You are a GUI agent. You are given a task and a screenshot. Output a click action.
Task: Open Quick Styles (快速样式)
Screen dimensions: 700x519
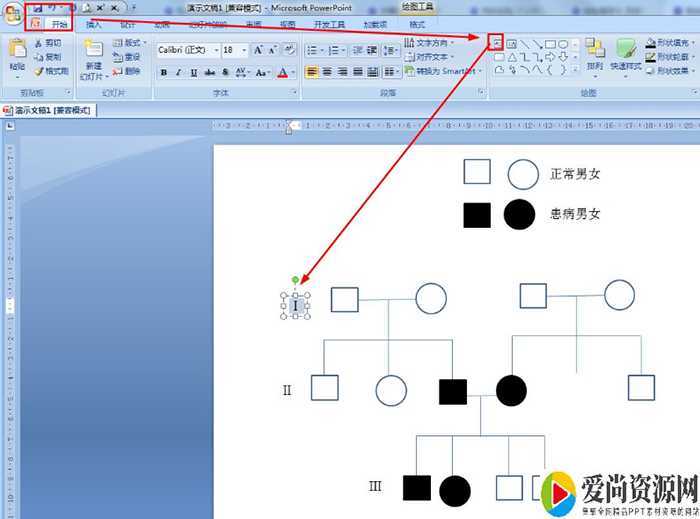pyautogui.click(x=626, y=53)
